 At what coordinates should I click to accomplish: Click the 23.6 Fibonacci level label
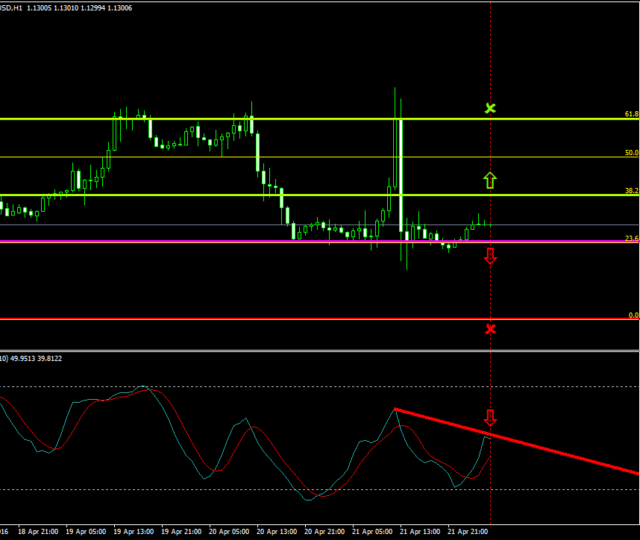(631, 238)
